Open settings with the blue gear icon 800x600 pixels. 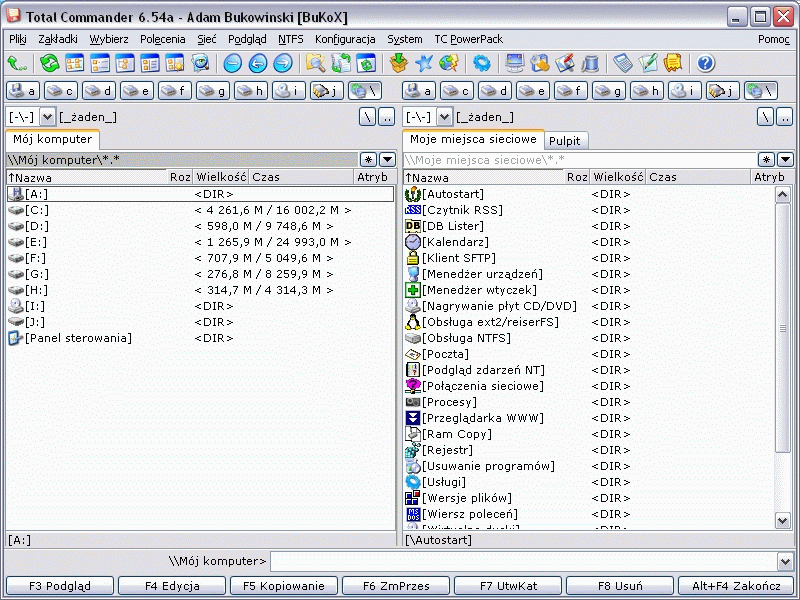[481, 63]
